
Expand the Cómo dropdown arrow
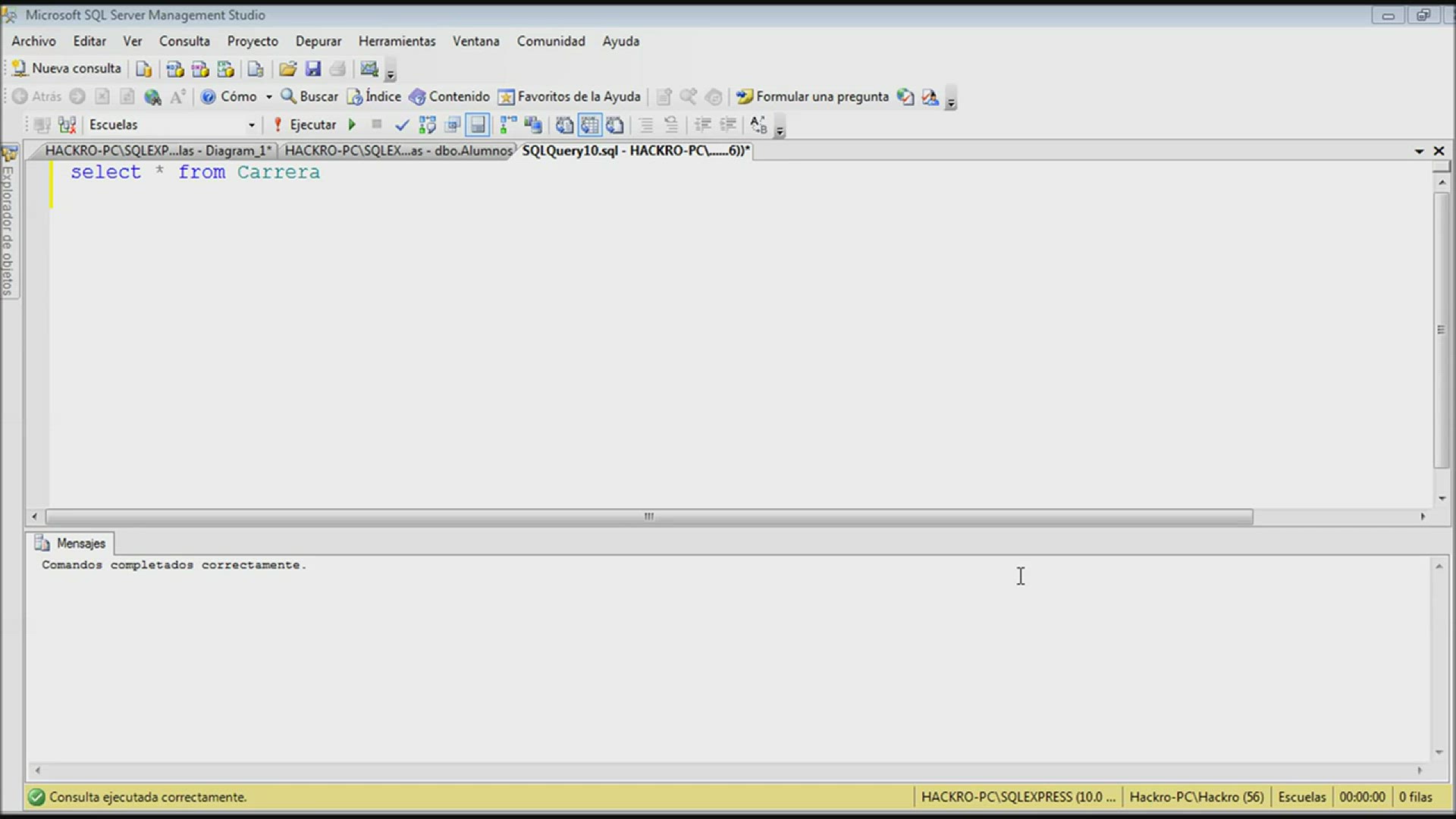click(x=268, y=97)
